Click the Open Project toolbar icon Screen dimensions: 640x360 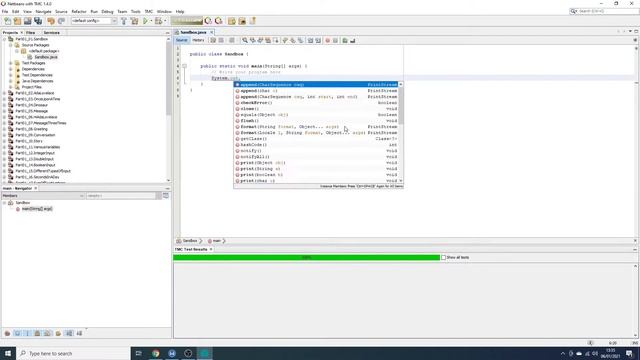click(27, 21)
